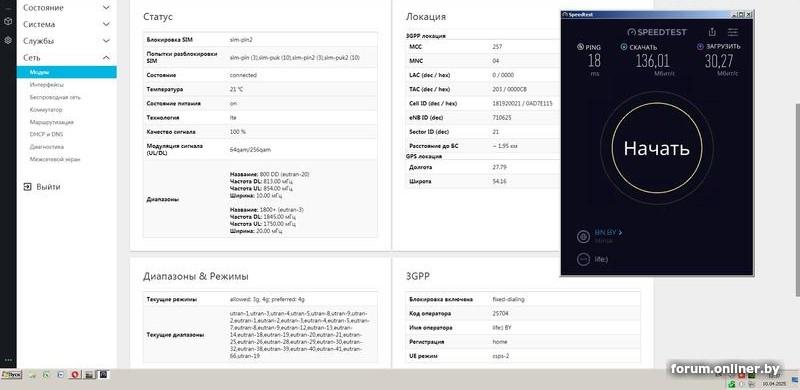
Task: Click the MCC value 257
Action: pyautogui.click(x=497, y=46)
